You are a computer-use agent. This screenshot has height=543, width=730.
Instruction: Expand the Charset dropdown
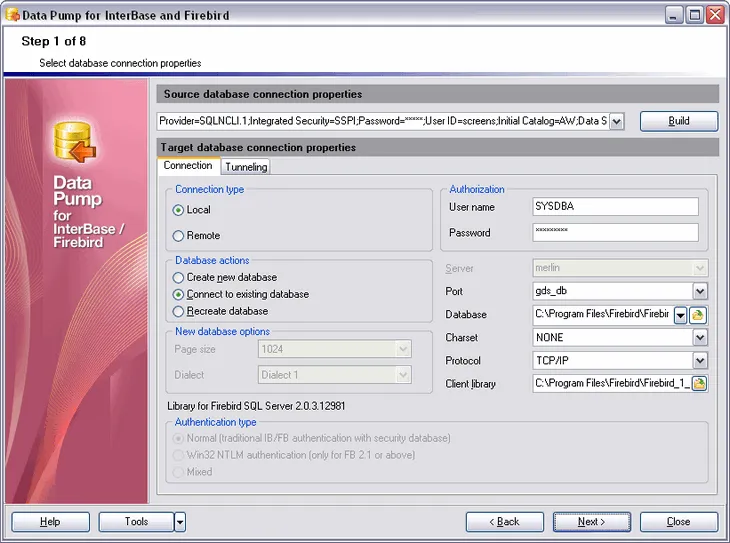(x=700, y=338)
